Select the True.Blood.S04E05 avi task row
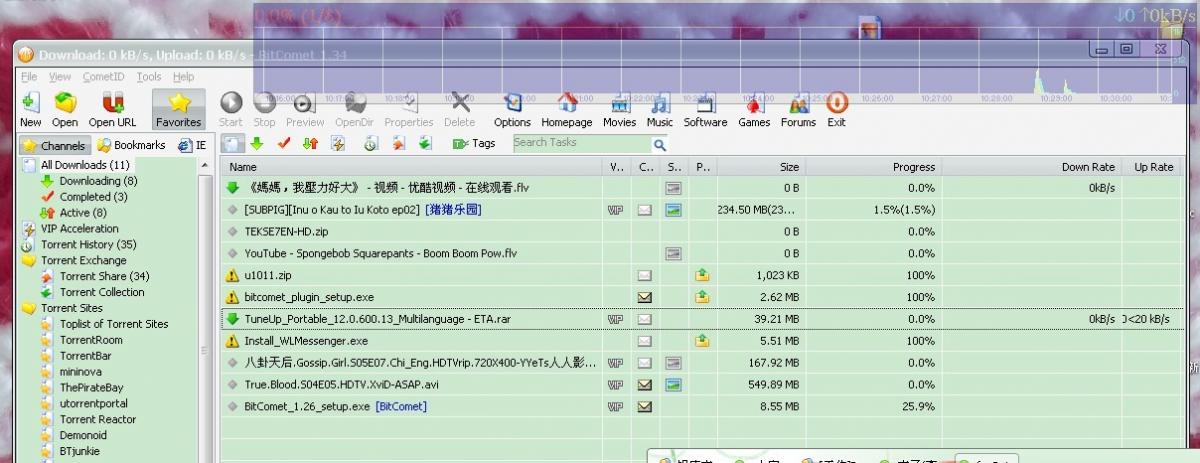The width and height of the screenshot is (1200, 463). point(702,385)
